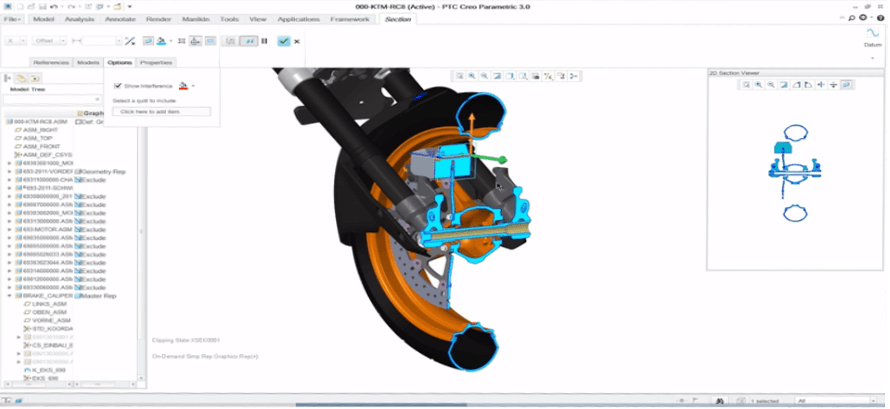Screen dimensions: 890x409
Task: Go to the Render ribbon tab
Action: (x=159, y=19)
